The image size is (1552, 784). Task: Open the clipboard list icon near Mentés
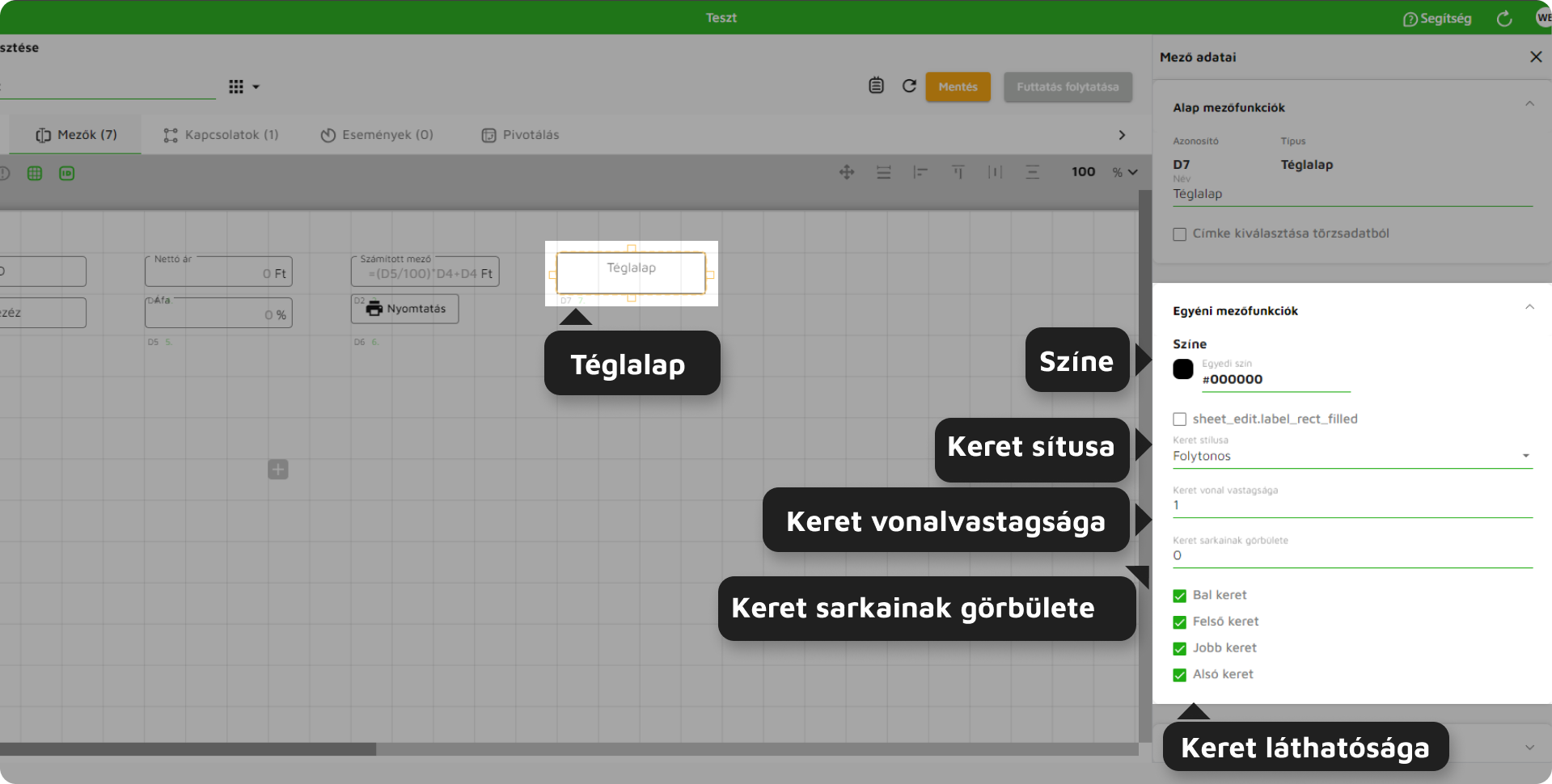(876, 86)
